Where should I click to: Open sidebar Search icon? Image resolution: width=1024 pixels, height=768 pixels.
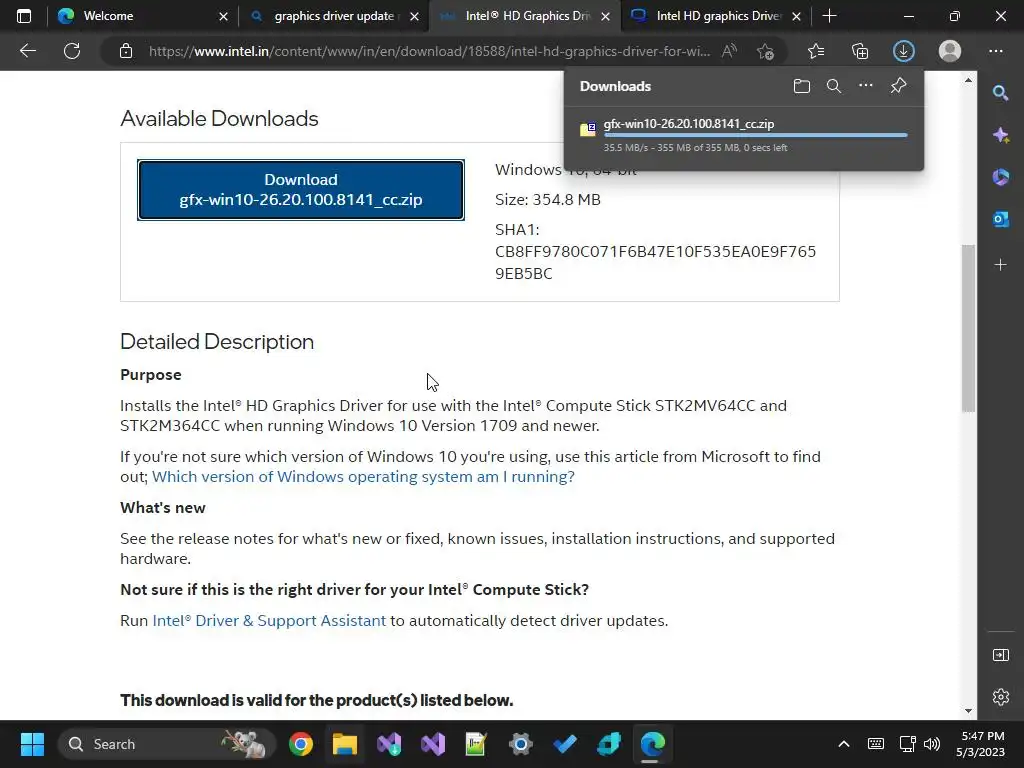pos(1000,93)
